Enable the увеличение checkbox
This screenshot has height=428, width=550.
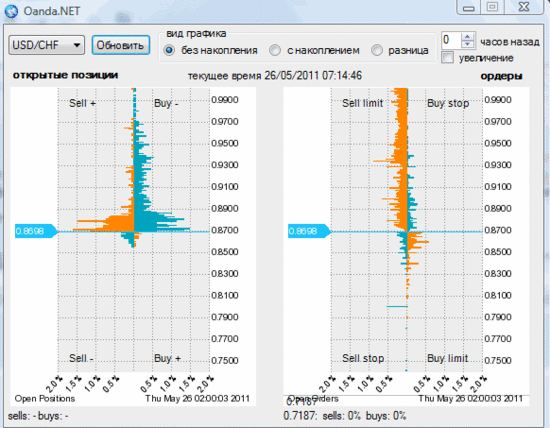447,58
